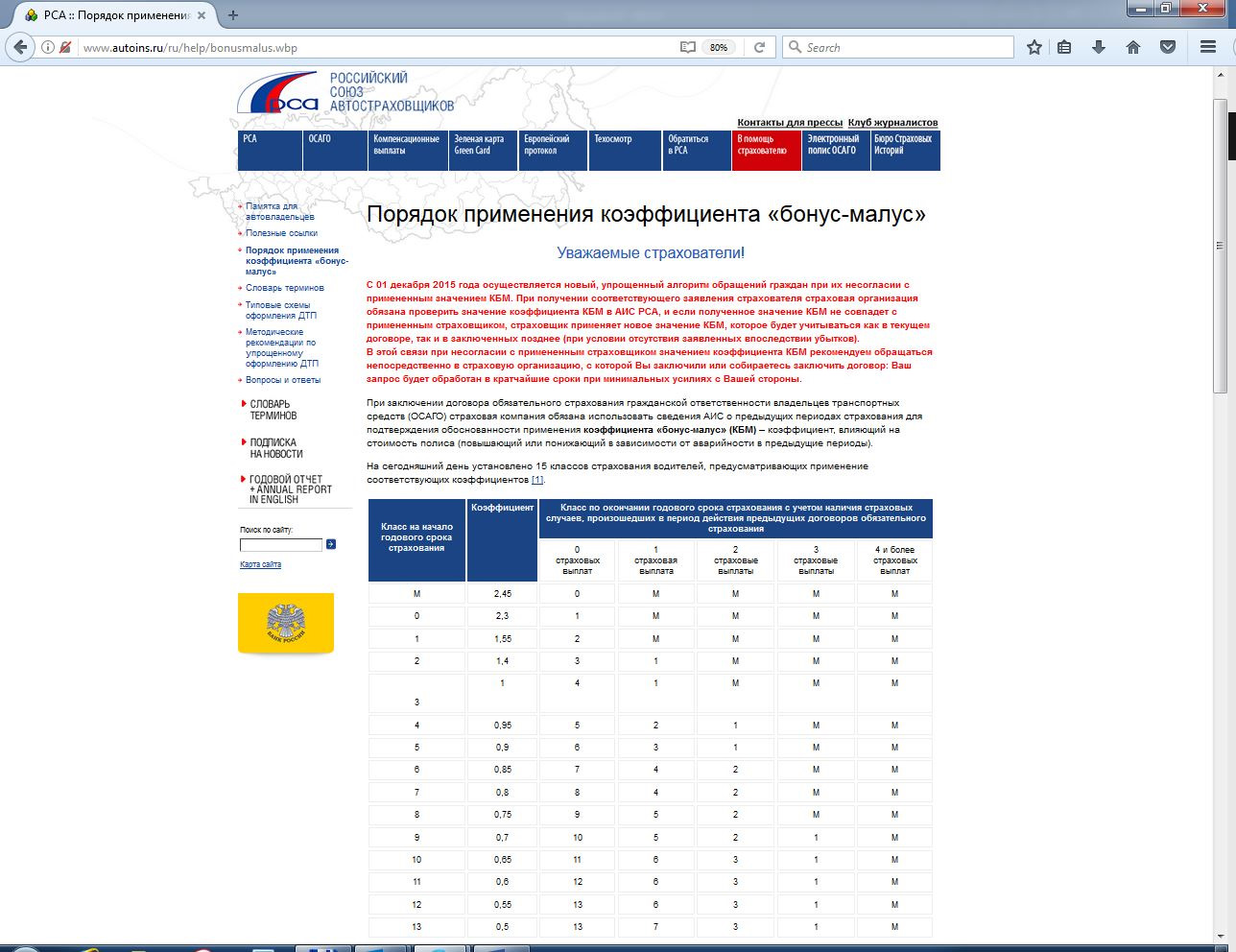This screenshot has width=1236, height=952.
Task: Click the footnote [1] reference link
Action: click(537, 480)
